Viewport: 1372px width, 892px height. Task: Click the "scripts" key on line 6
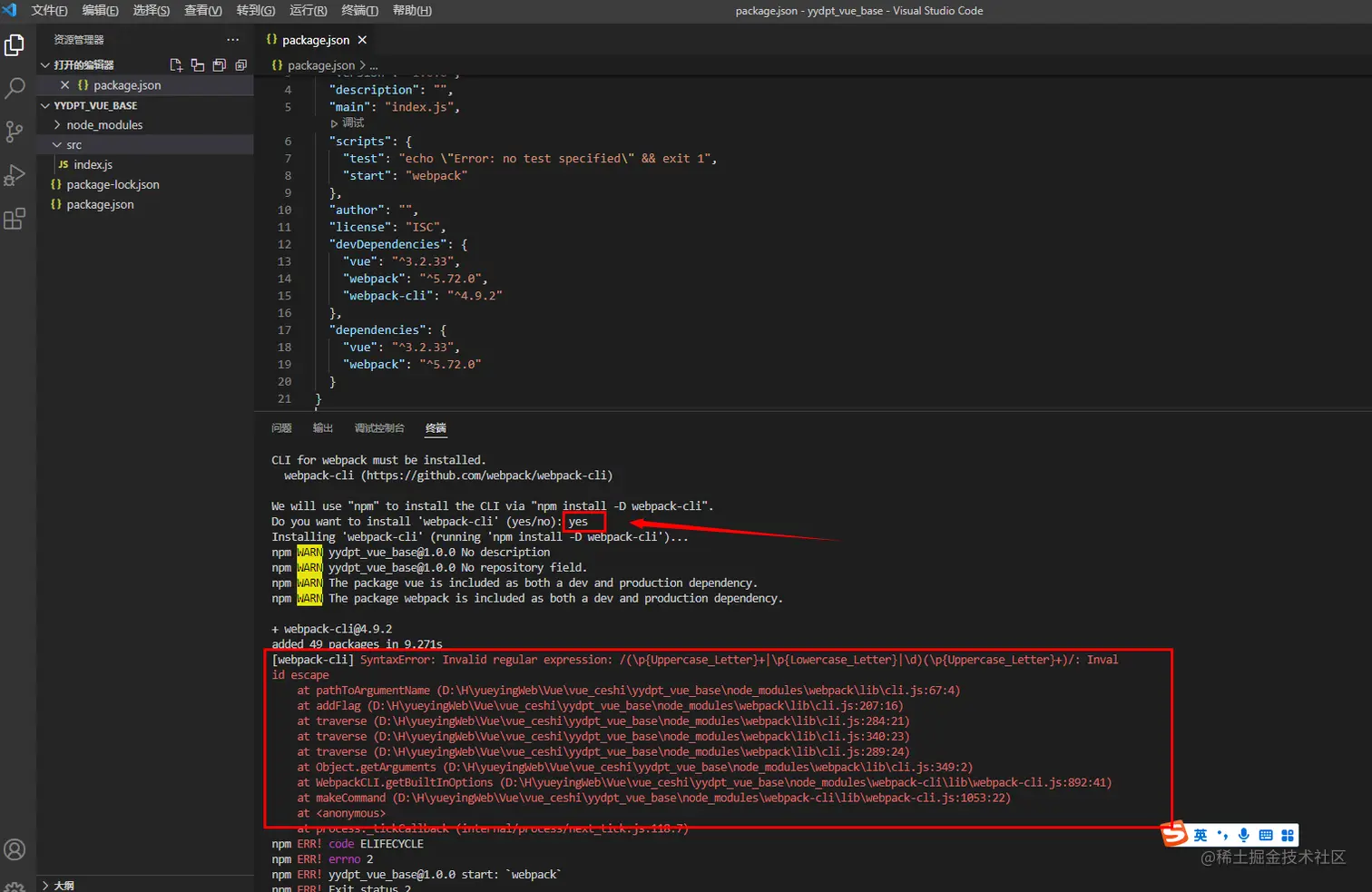click(x=360, y=142)
